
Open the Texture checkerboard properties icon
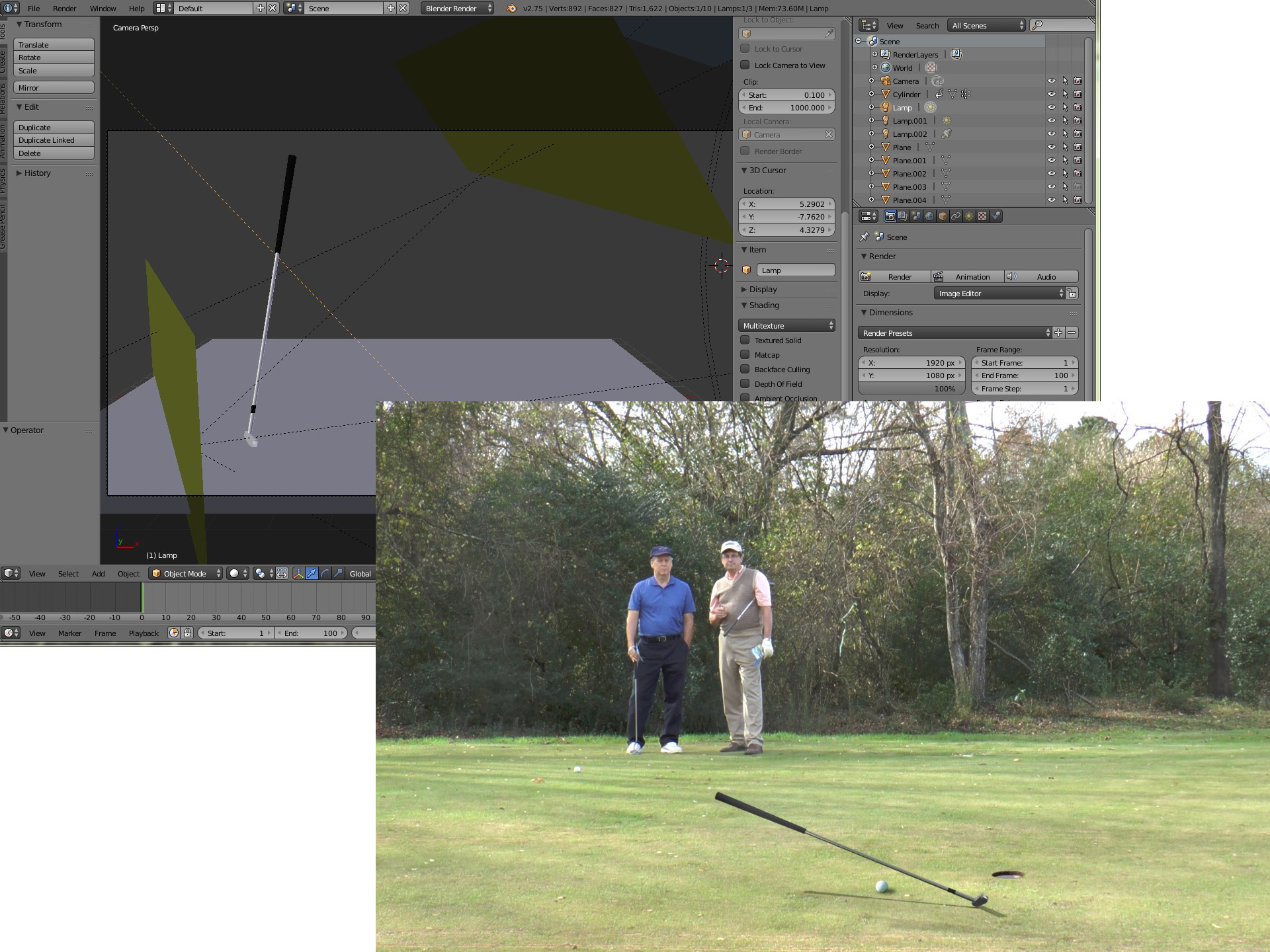(x=982, y=216)
